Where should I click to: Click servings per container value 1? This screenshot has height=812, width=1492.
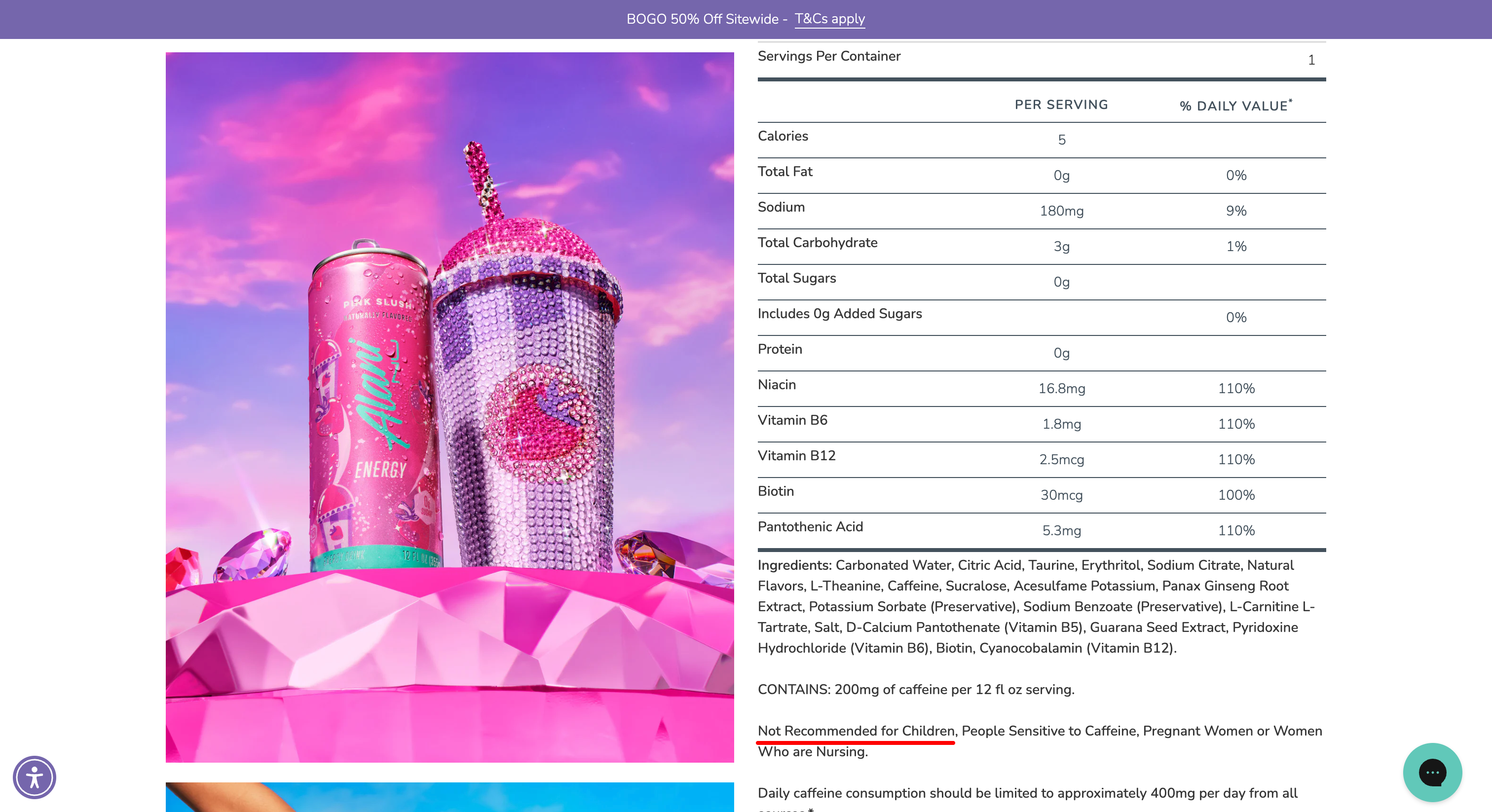click(x=1311, y=60)
